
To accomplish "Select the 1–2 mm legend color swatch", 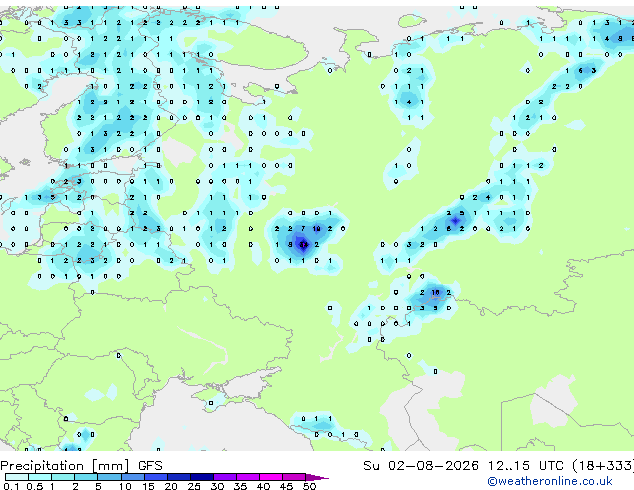I will (63, 477).
